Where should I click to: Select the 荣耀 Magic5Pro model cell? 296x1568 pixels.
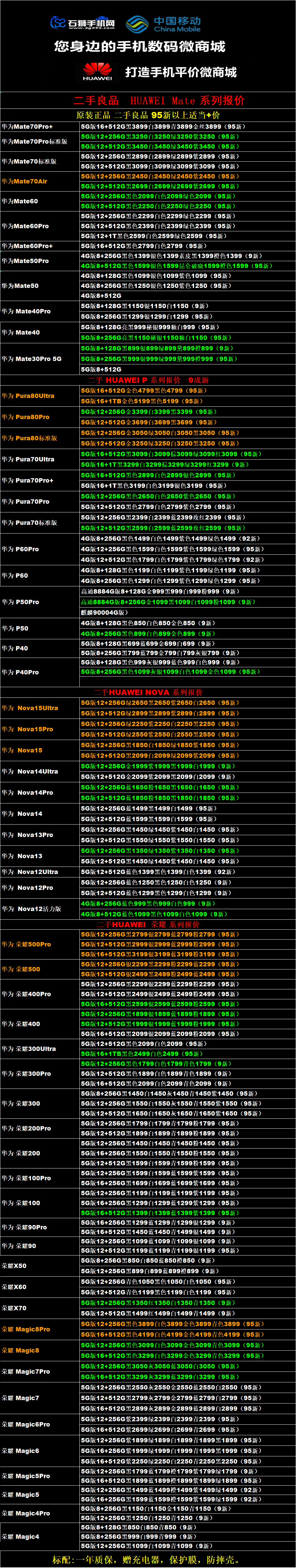click(x=40, y=1476)
